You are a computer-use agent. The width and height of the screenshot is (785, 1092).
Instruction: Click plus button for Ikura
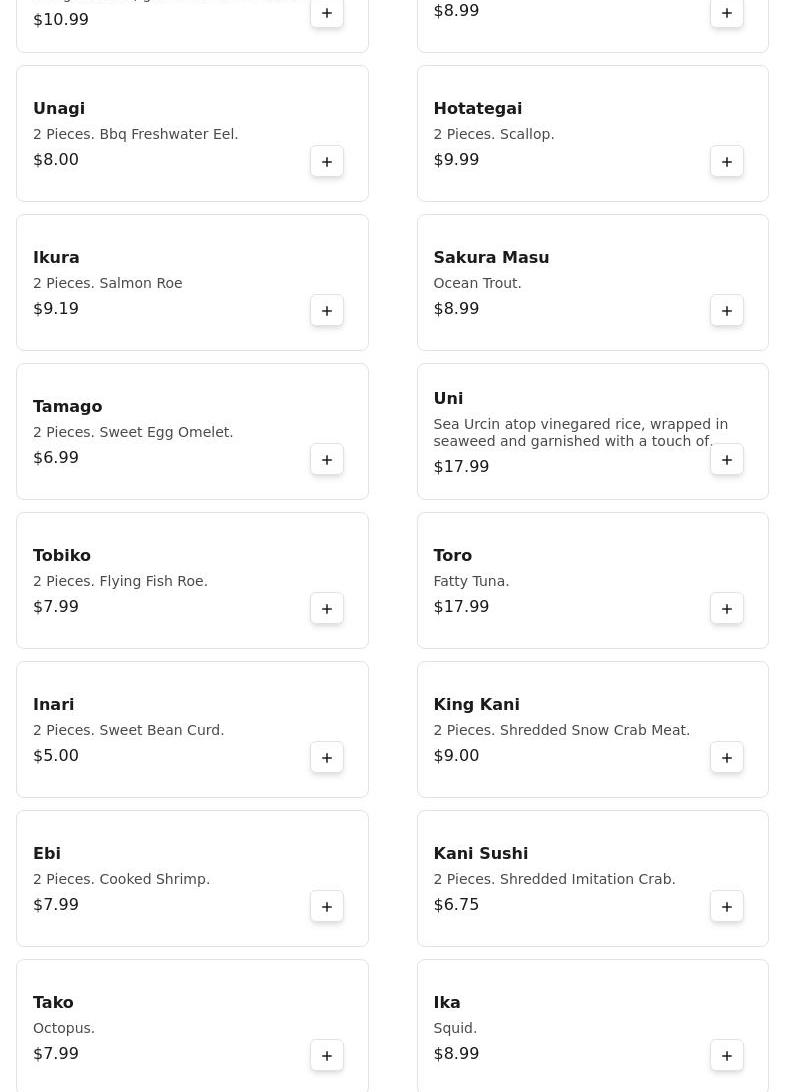click(x=327, y=311)
